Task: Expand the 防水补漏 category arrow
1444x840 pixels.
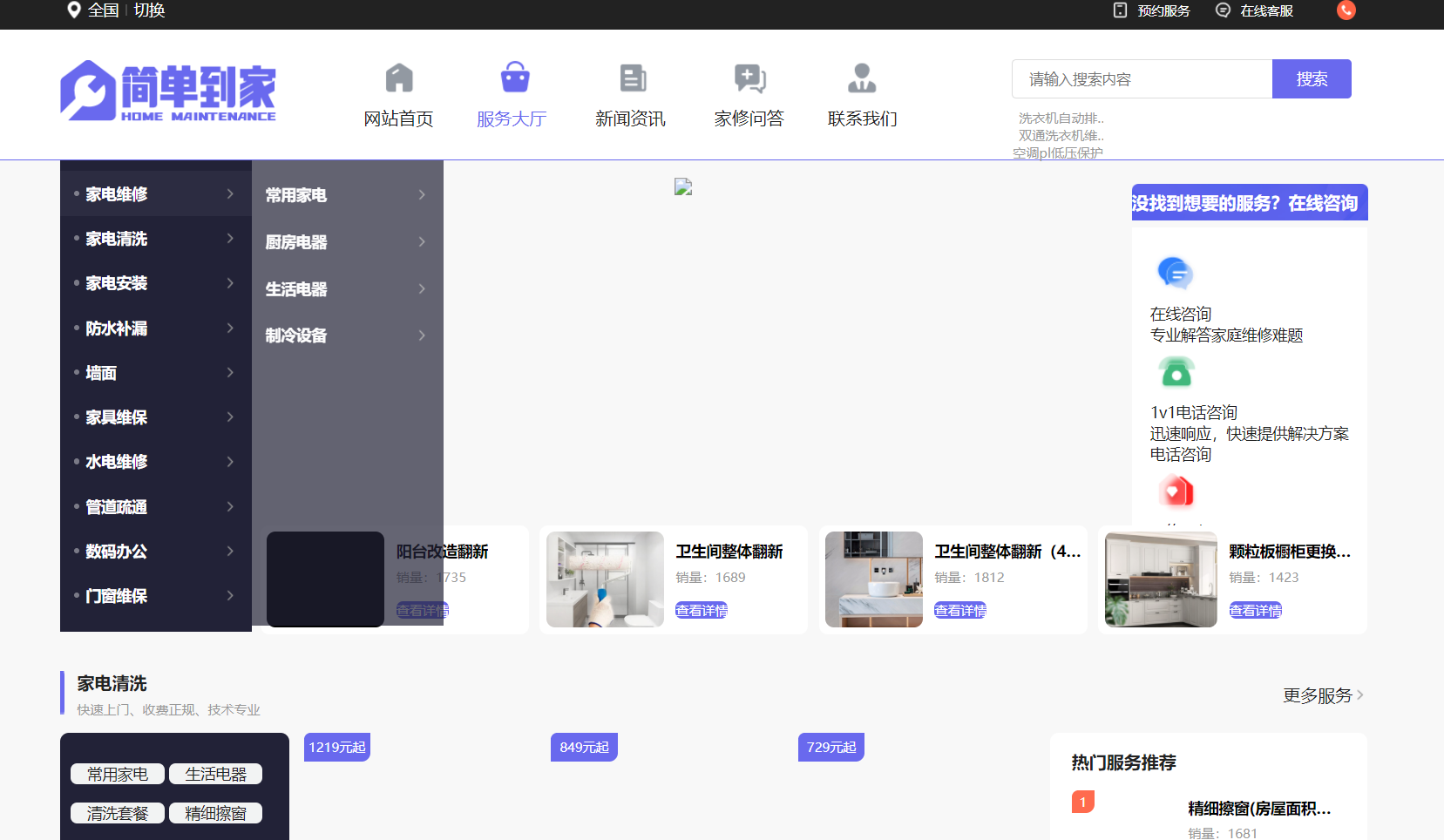Action: 230,329
